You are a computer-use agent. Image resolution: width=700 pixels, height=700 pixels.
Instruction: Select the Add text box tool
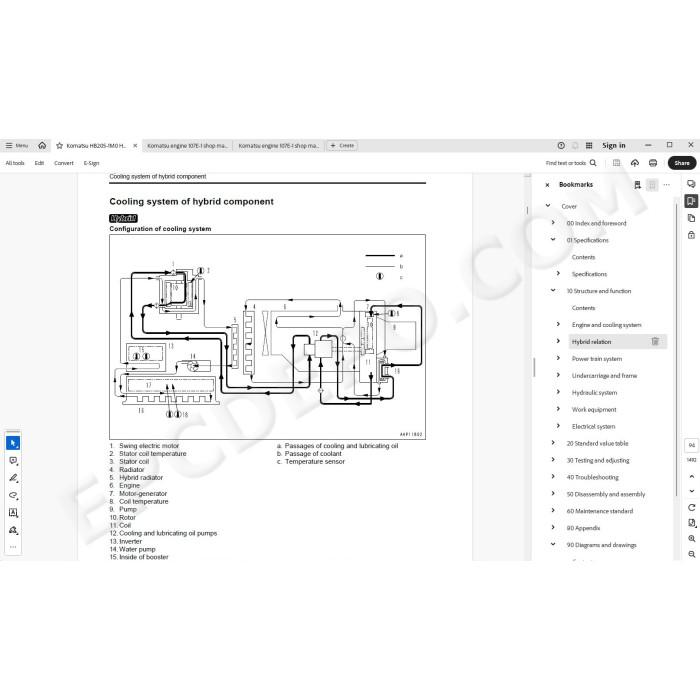tap(13, 512)
